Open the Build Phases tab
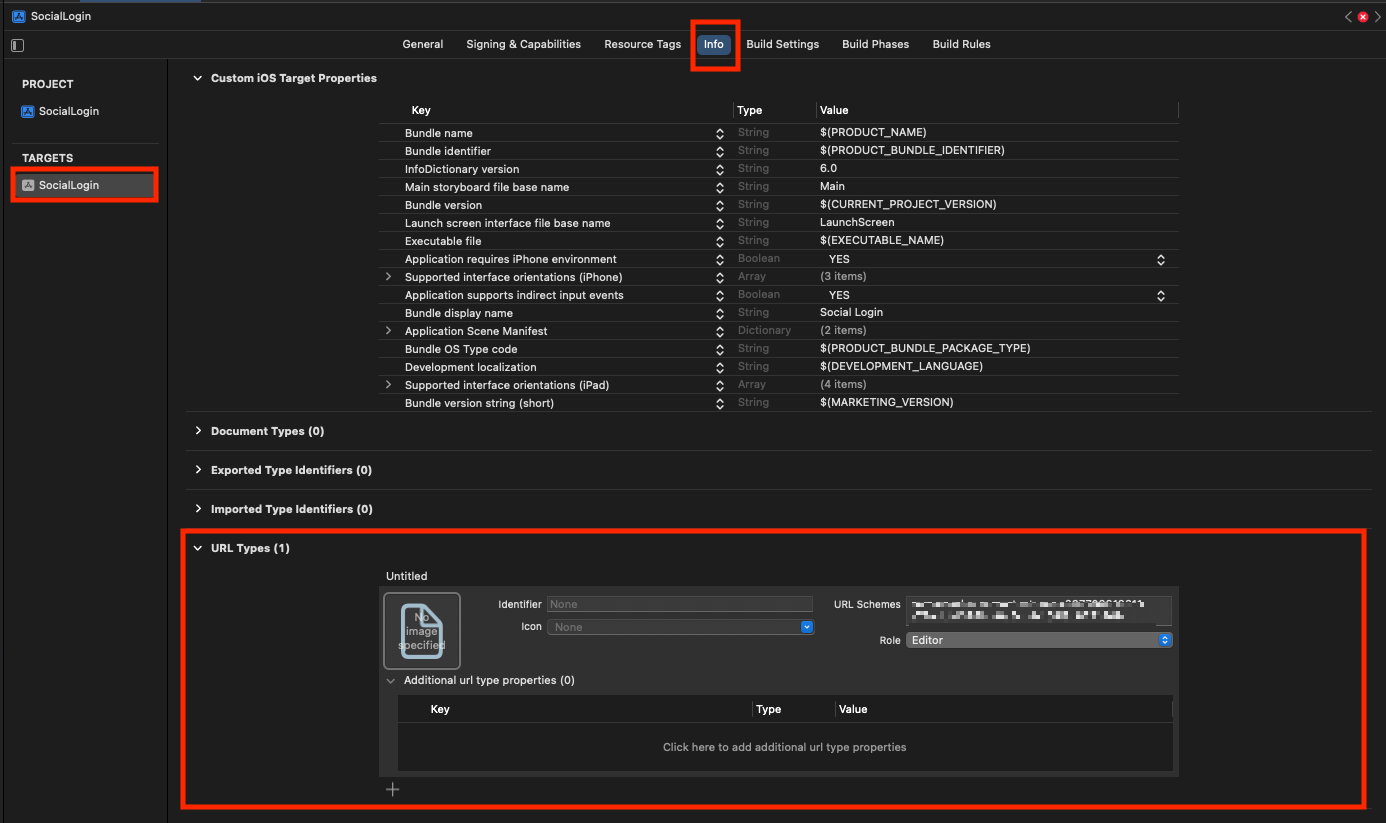This screenshot has height=823, width=1386. (876, 44)
